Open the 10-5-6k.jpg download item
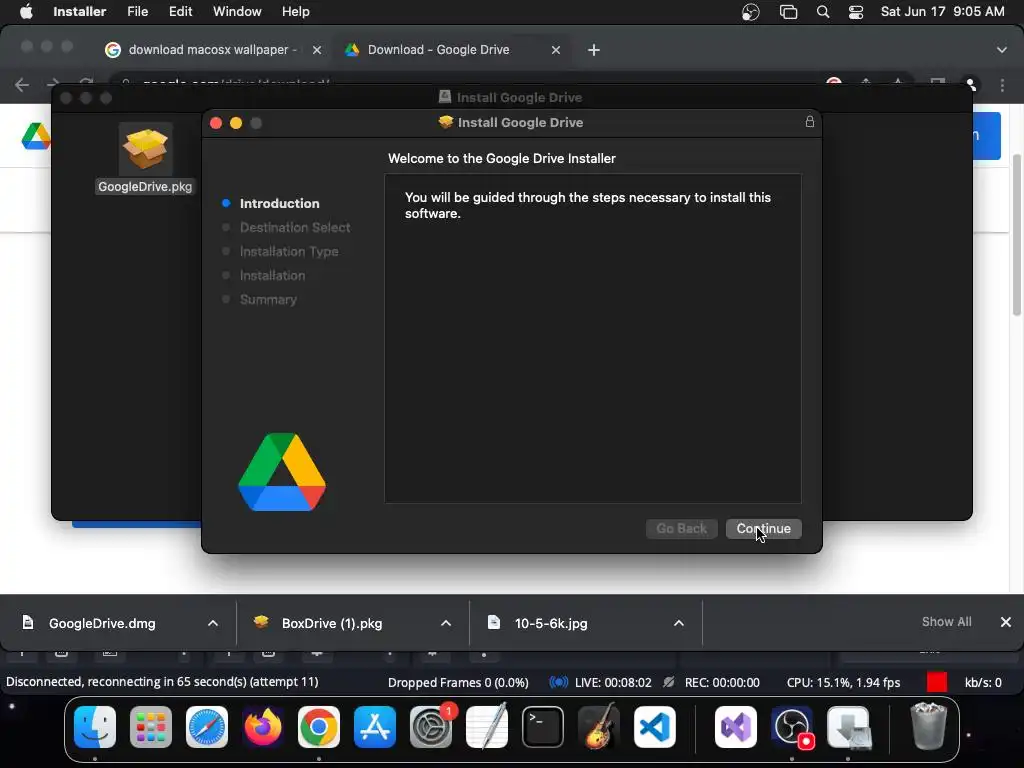Viewport: 1024px width, 768px height. click(x=551, y=623)
